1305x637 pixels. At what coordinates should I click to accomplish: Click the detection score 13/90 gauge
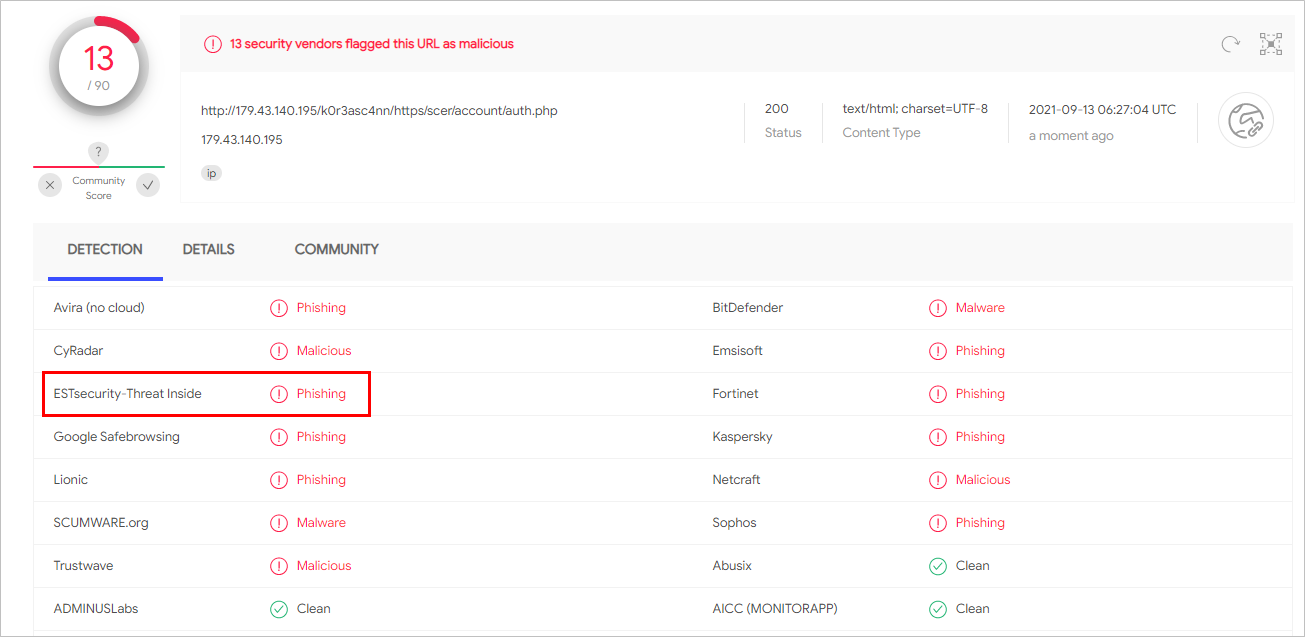(x=98, y=67)
